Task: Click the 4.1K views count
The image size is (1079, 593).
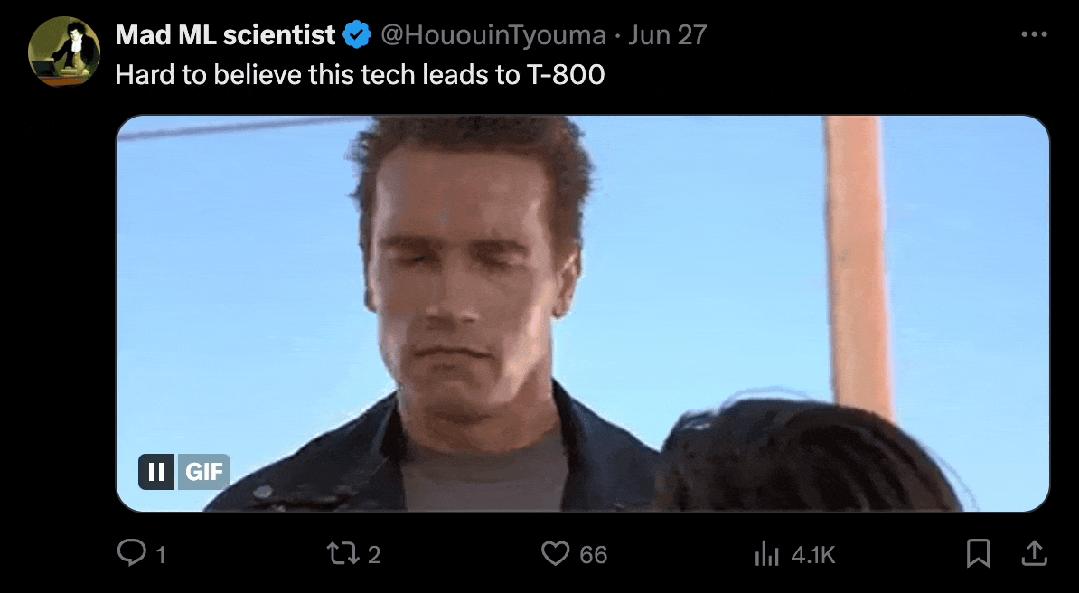Action: tap(813, 554)
